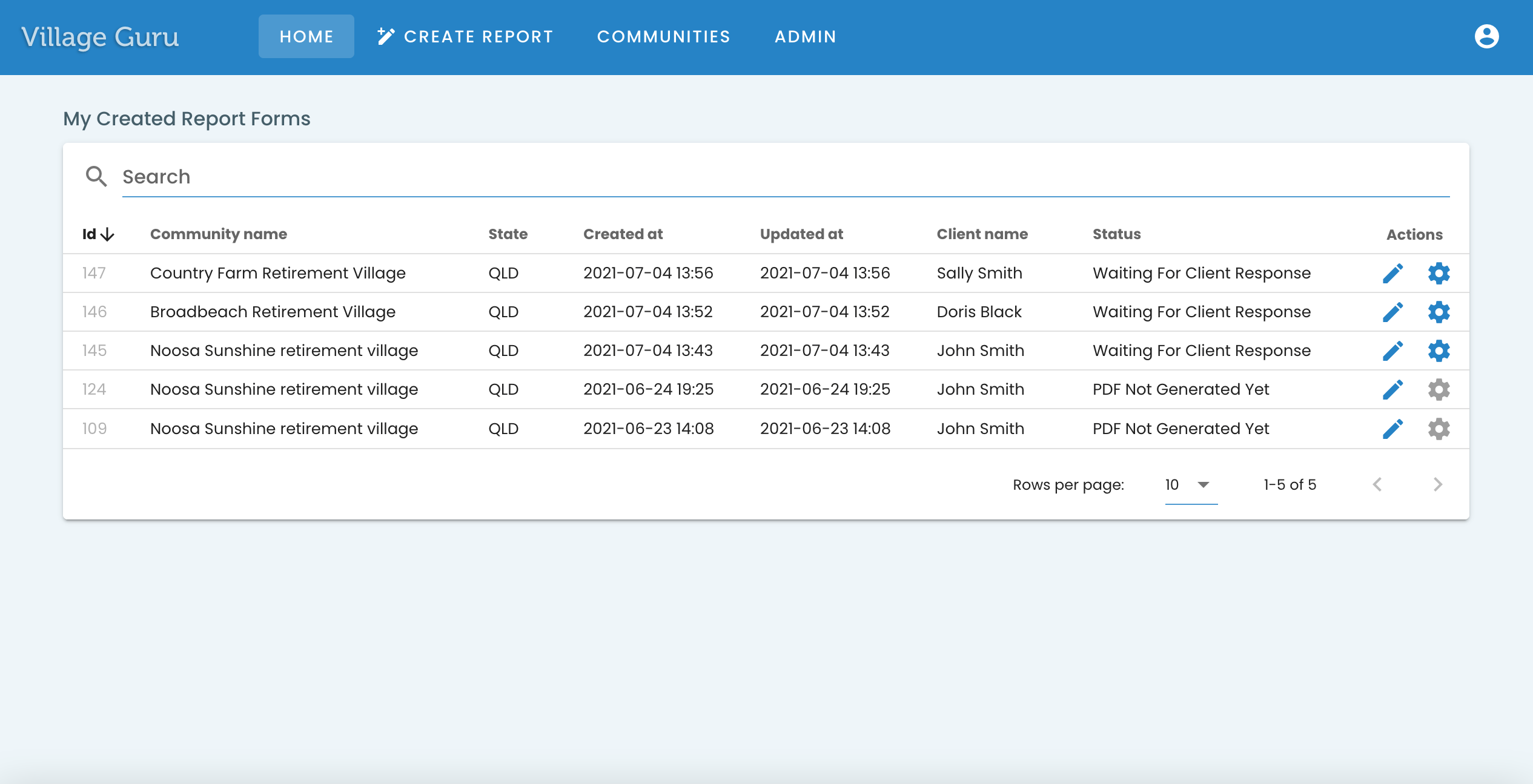Click the Home nav button
The height and width of the screenshot is (784, 1533).
pyautogui.click(x=306, y=36)
